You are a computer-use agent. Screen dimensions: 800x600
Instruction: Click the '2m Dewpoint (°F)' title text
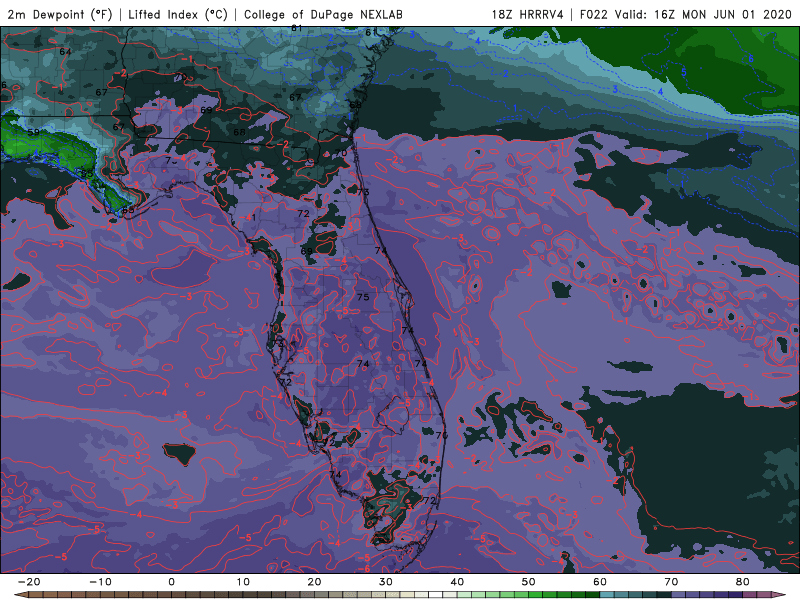(x=60, y=14)
